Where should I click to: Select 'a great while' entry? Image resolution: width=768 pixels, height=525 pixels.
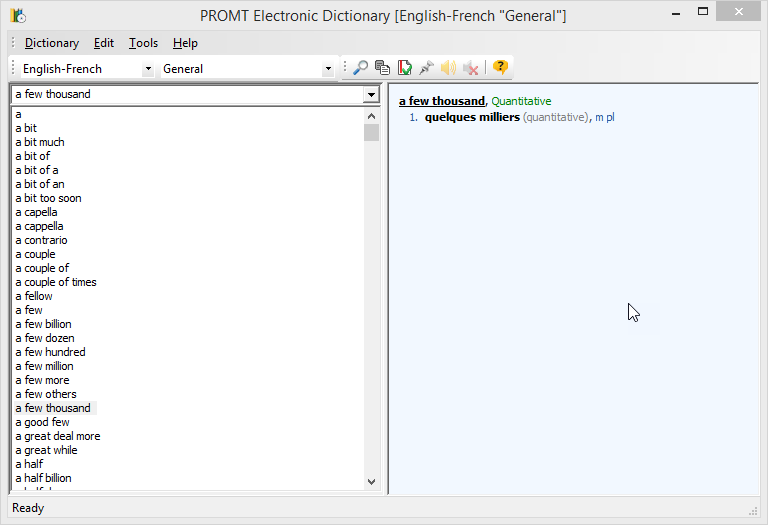point(46,450)
